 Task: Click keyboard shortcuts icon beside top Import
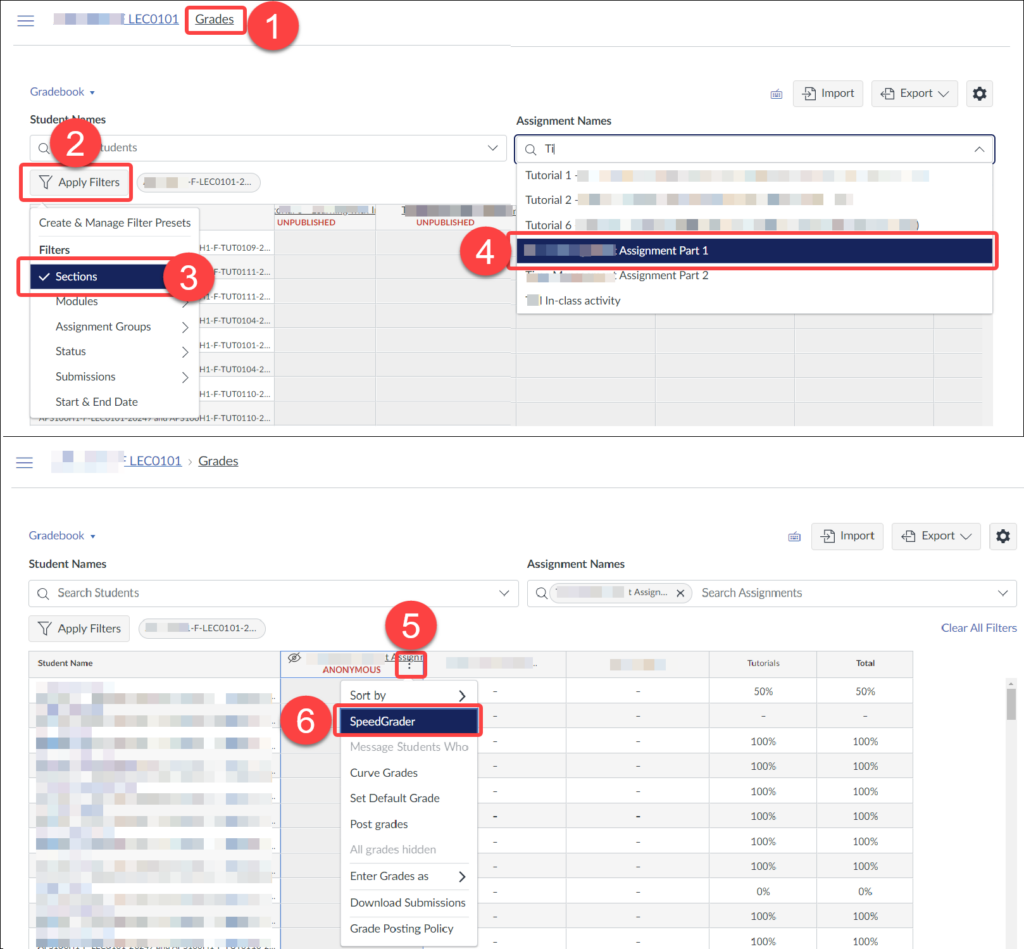click(776, 95)
